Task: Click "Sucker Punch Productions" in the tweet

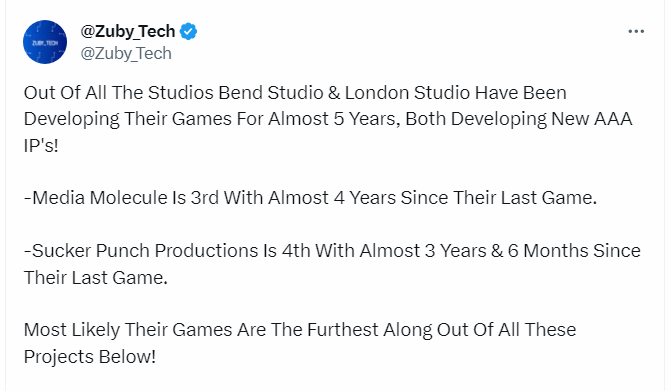Action: pos(145,251)
